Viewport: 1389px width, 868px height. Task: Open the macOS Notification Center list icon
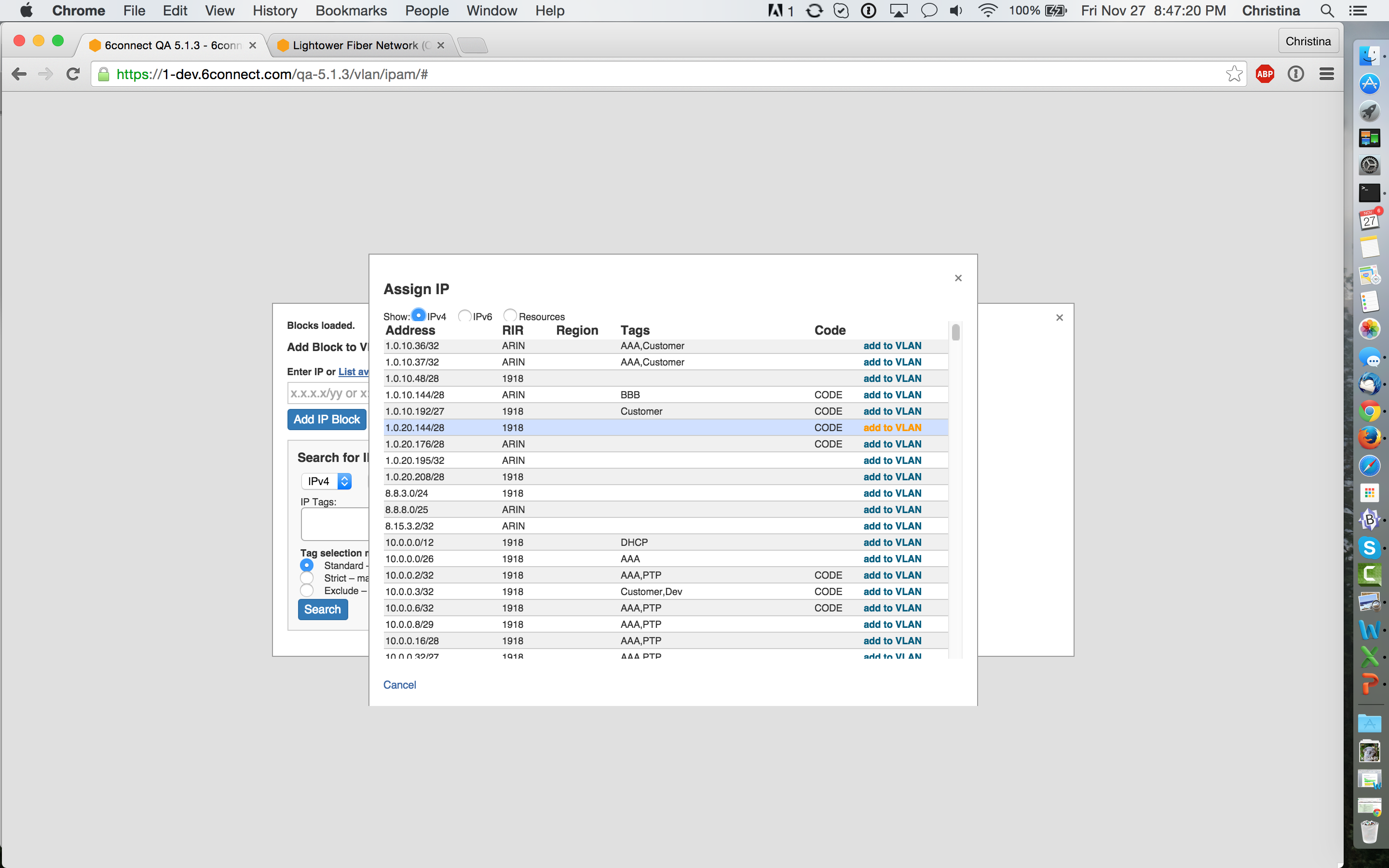pyautogui.click(x=1358, y=11)
